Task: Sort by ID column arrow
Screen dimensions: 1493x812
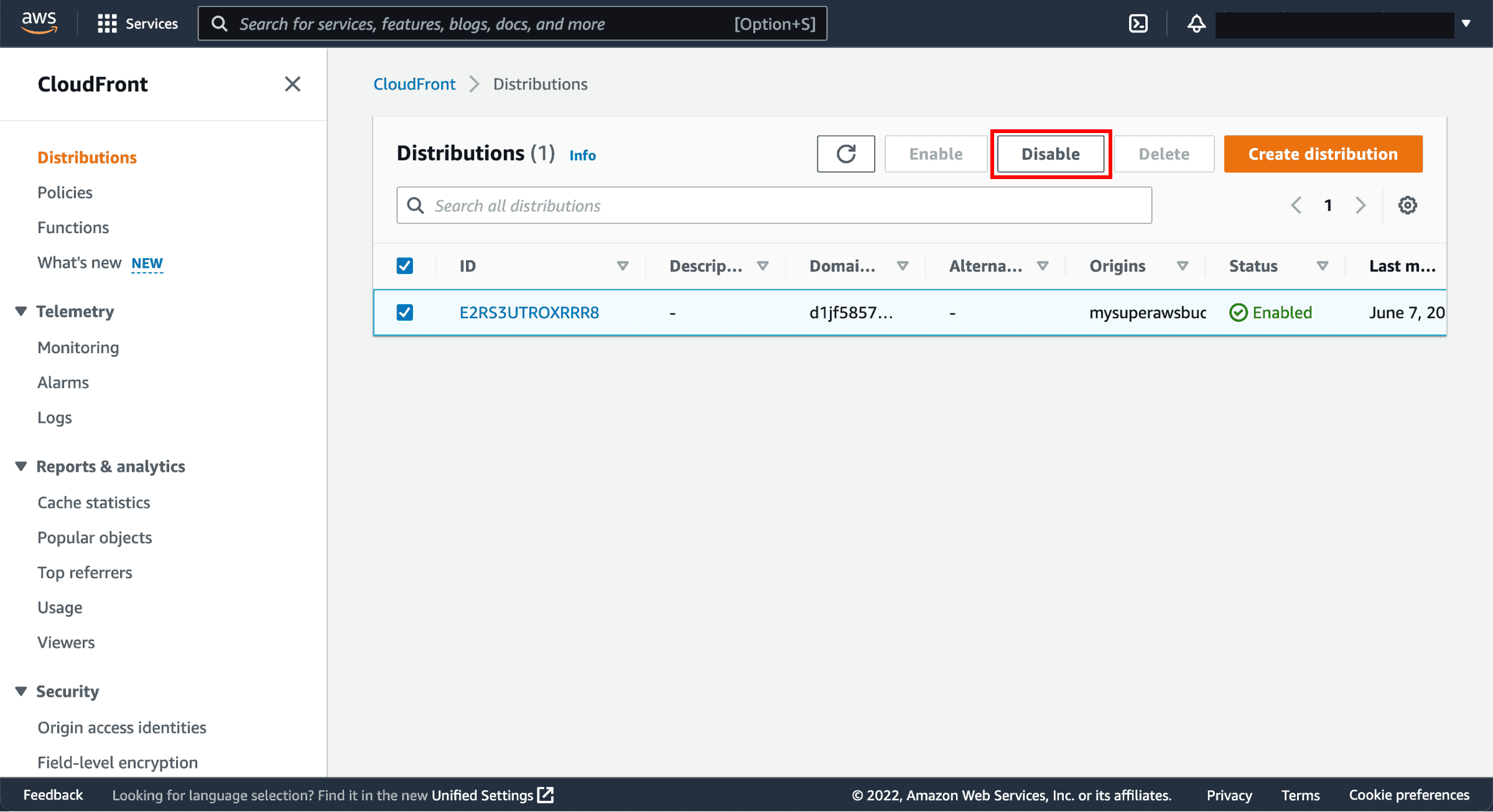Action: [622, 266]
